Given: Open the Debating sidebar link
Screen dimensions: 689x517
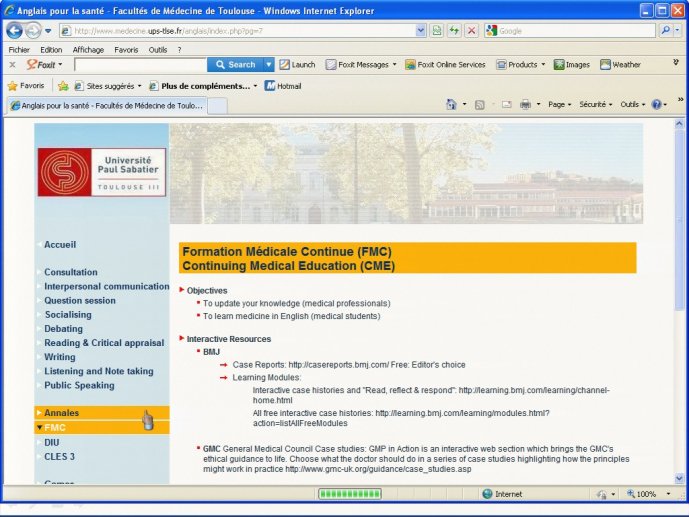Looking at the screenshot, I should tap(63, 329).
